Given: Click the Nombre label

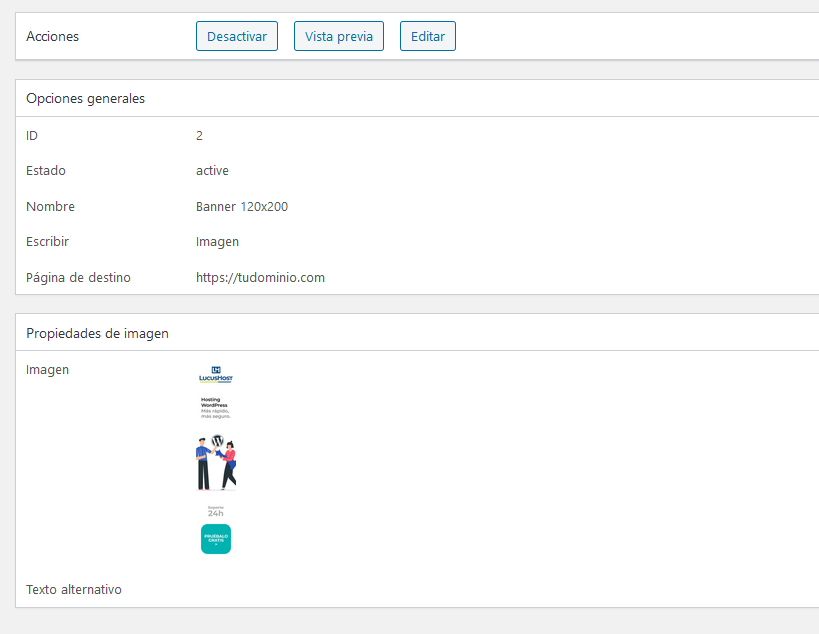Looking at the screenshot, I should coord(50,207).
